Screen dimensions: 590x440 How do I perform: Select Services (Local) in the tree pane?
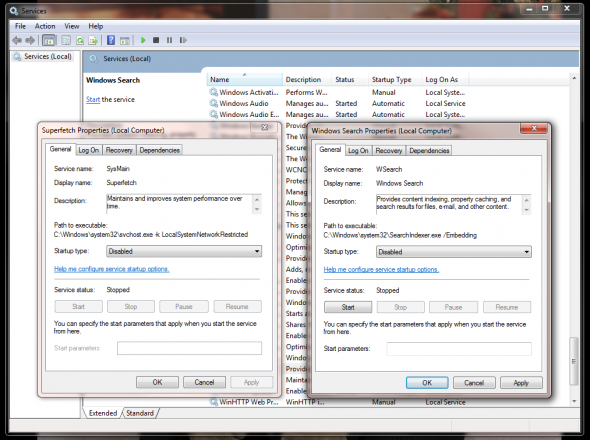tap(42, 56)
